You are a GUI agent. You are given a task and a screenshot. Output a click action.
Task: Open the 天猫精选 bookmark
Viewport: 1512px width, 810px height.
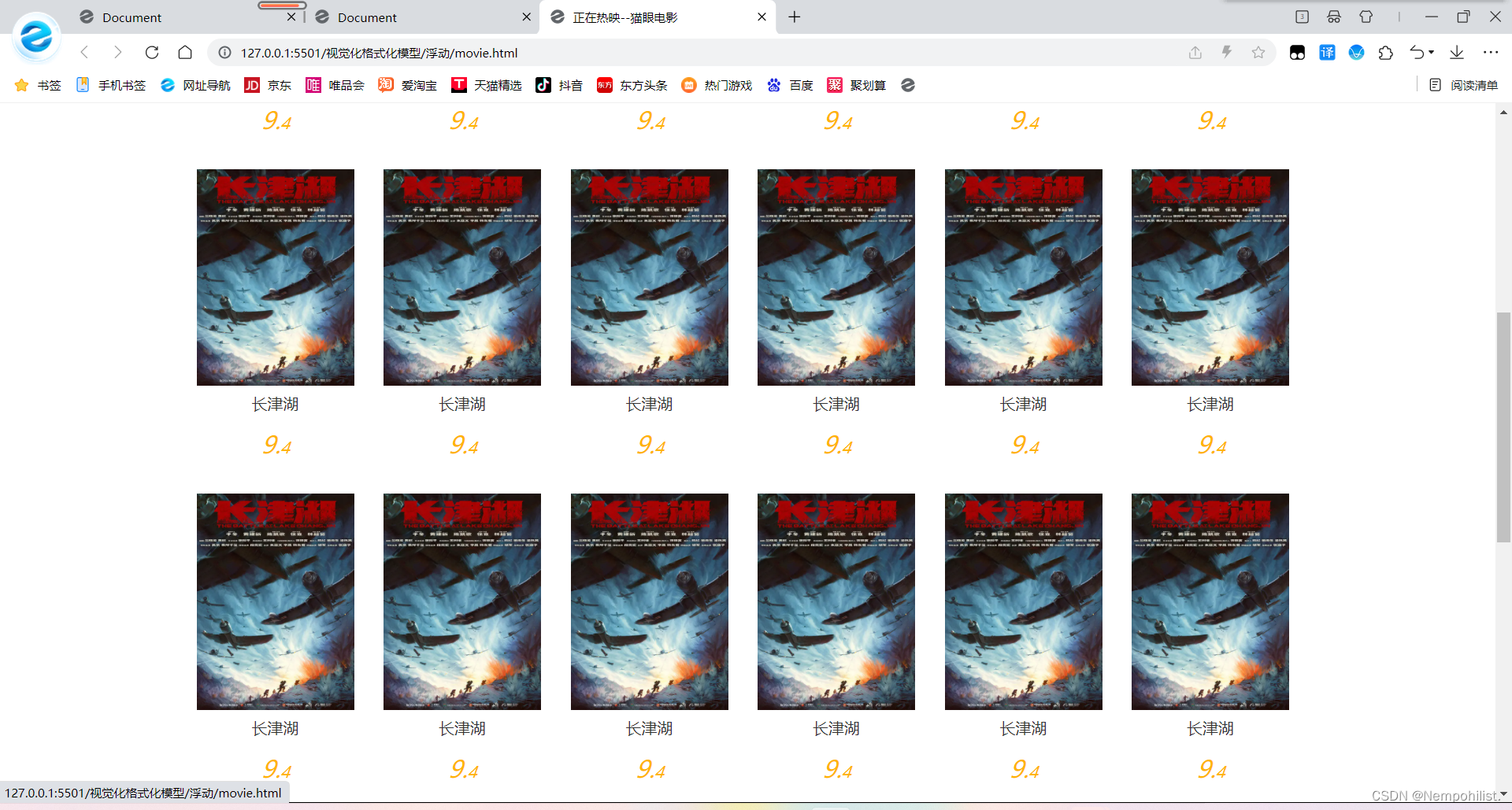[x=486, y=85]
